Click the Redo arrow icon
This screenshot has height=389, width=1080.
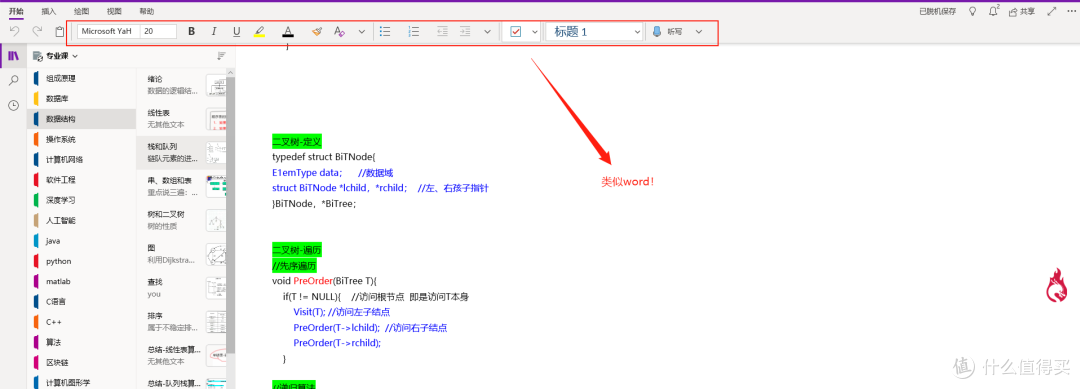coord(37,32)
